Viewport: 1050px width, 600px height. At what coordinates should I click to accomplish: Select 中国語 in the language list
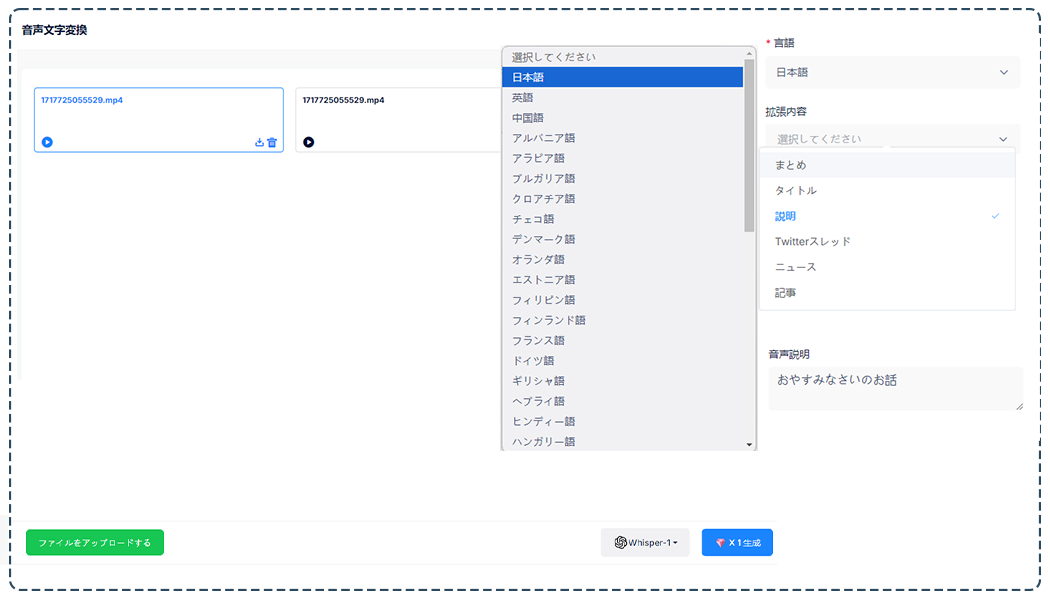622,118
